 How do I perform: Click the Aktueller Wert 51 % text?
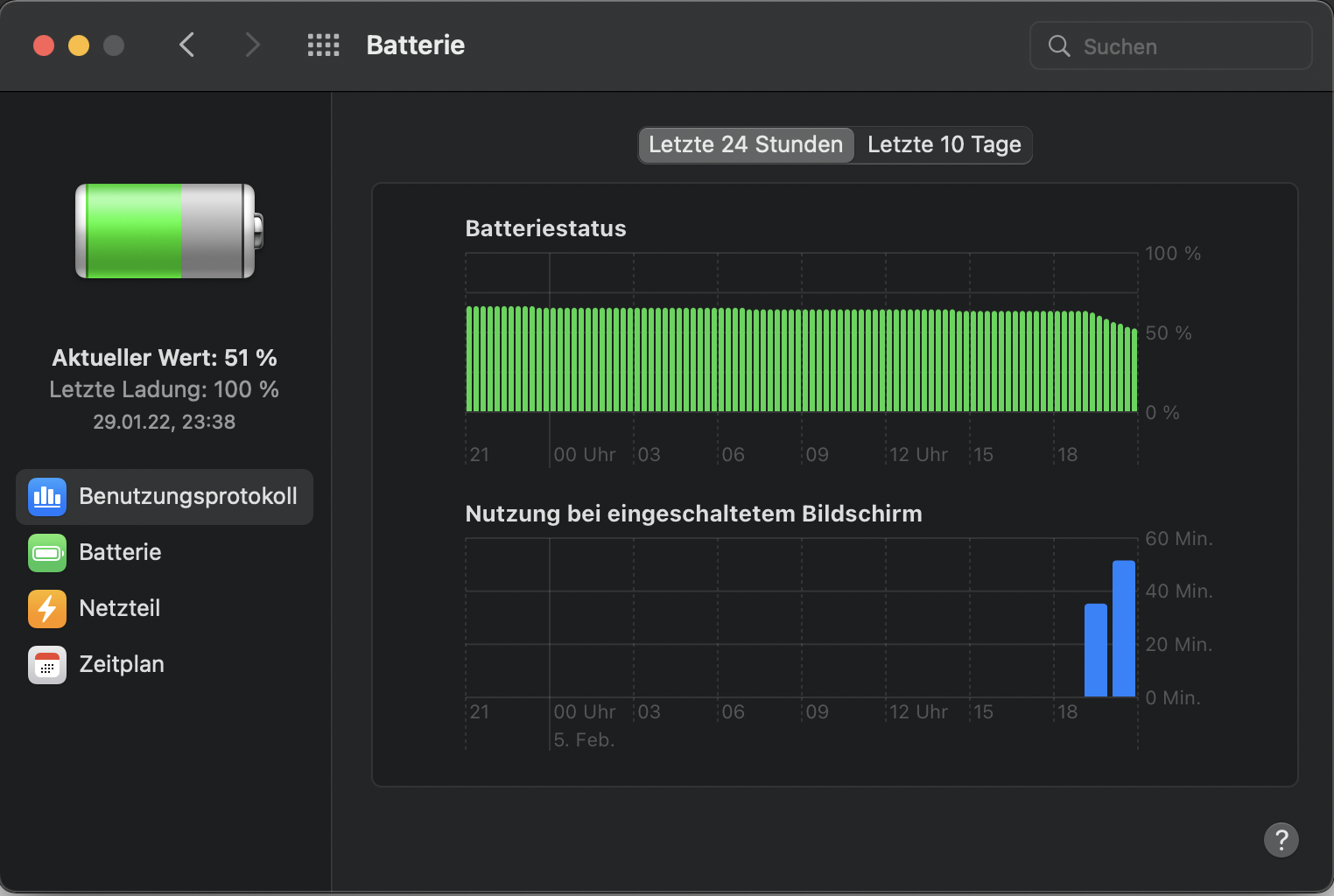click(165, 358)
